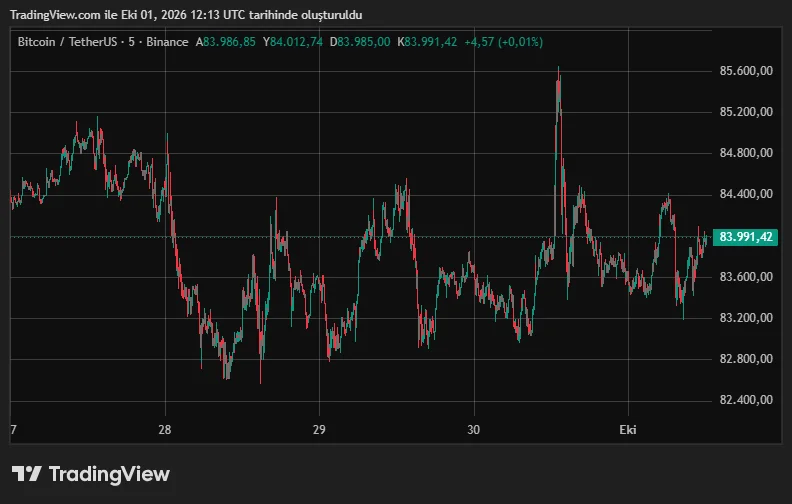Click the 83.600,00 price axis label
Viewport: 792px width, 504px height.
pyautogui.click(x=746, y=277)
